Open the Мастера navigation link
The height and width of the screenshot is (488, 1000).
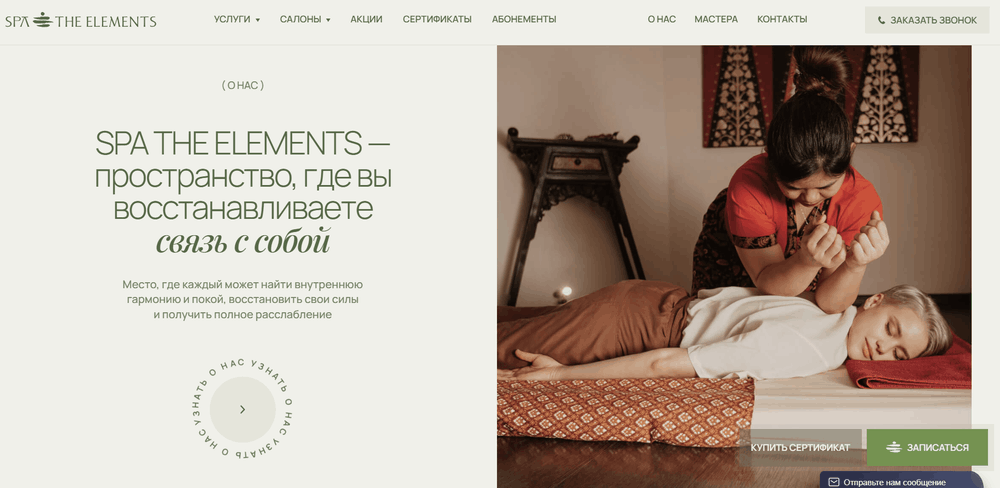click(716, 19)
